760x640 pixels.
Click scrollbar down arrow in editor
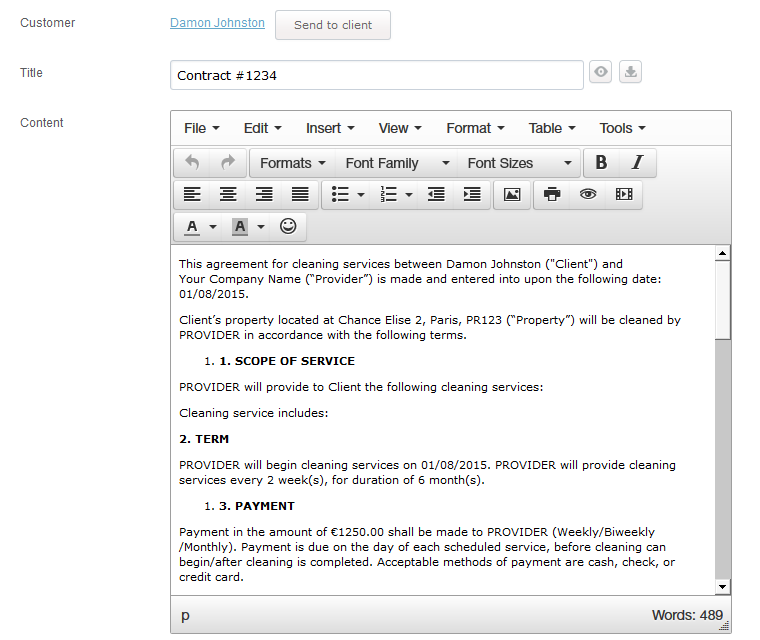point(722,587)
